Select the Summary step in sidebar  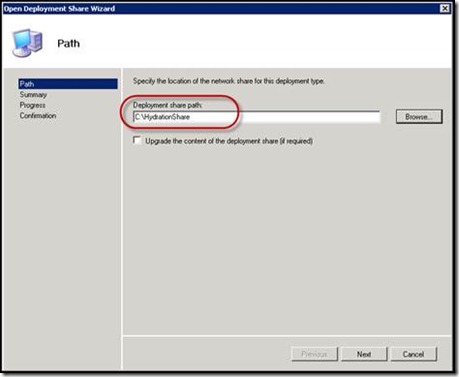click(33, 95)
